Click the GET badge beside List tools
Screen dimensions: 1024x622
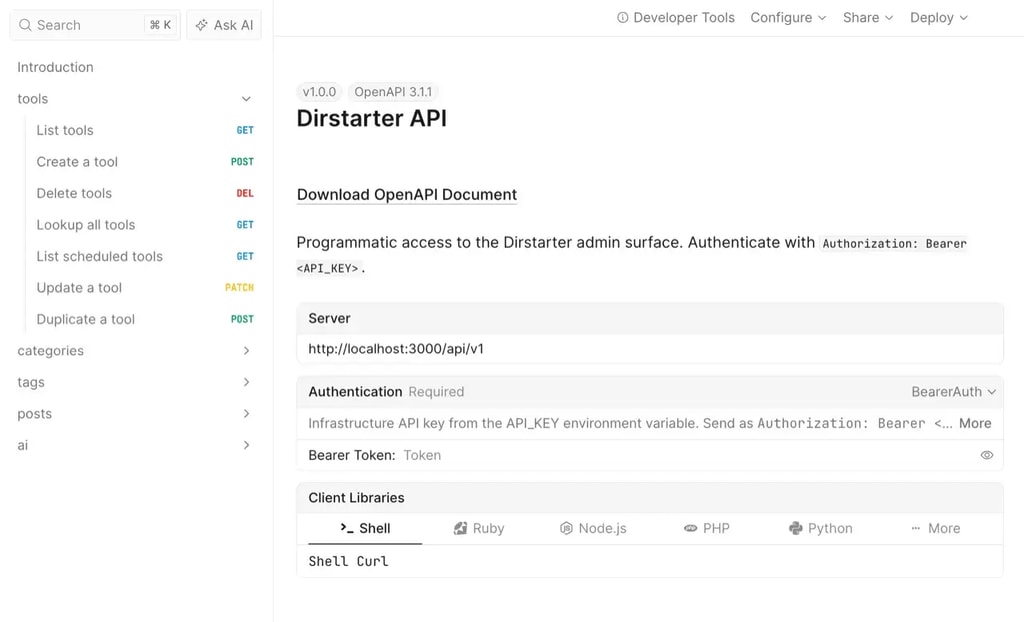click(x=245, y=130)
